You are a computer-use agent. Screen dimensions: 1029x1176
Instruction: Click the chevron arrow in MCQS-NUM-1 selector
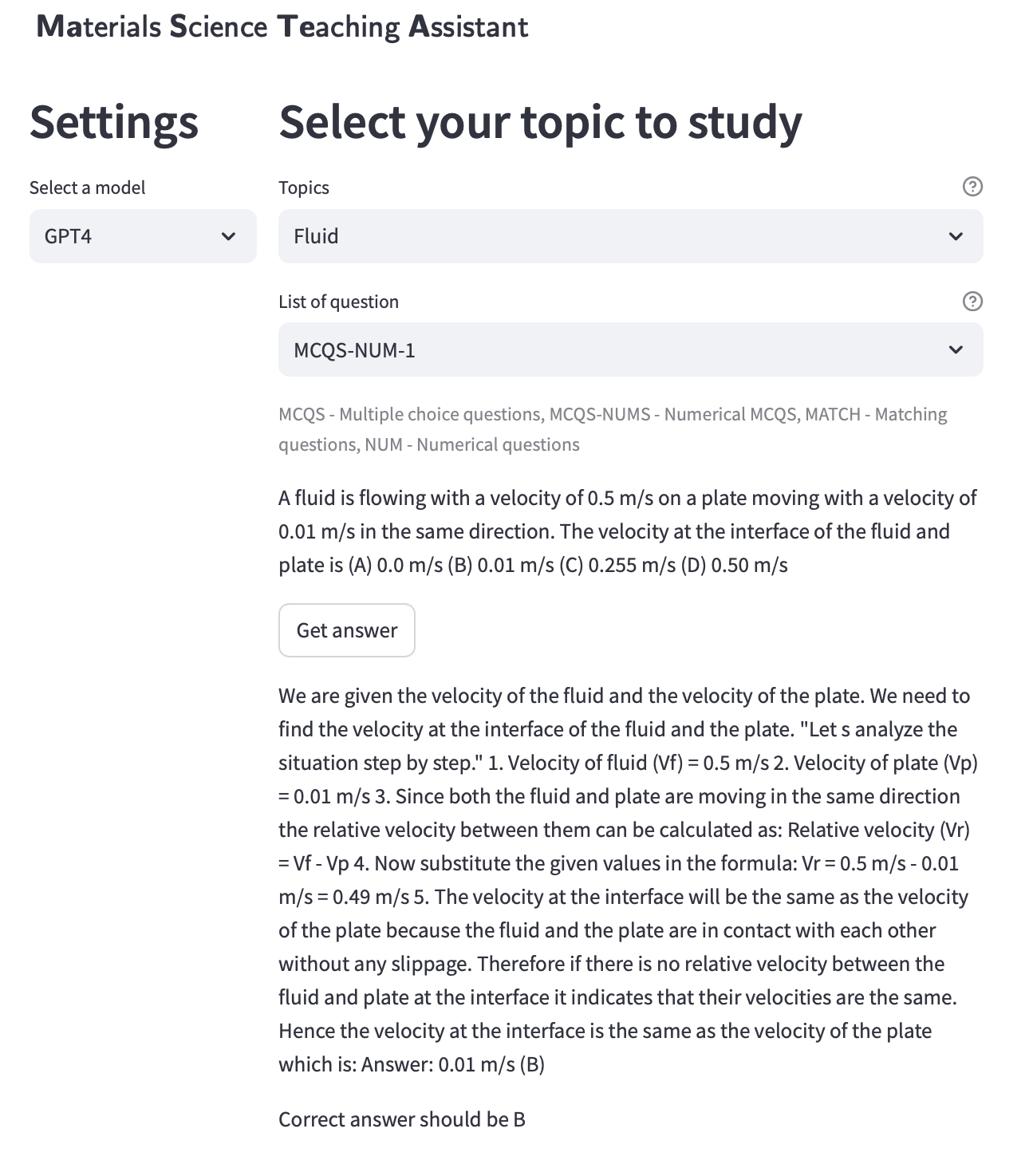click(x=956, y=350)
